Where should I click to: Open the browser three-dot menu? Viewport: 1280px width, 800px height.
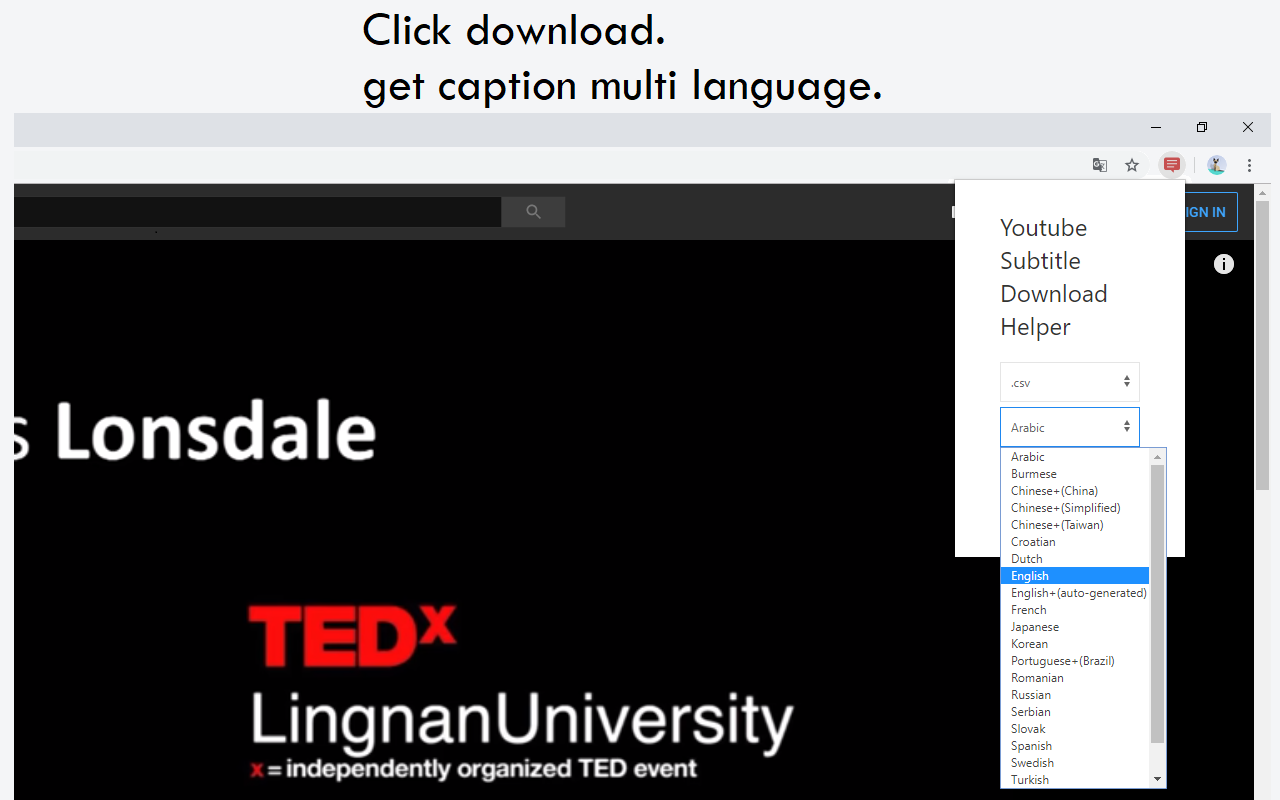point(1249,164)
